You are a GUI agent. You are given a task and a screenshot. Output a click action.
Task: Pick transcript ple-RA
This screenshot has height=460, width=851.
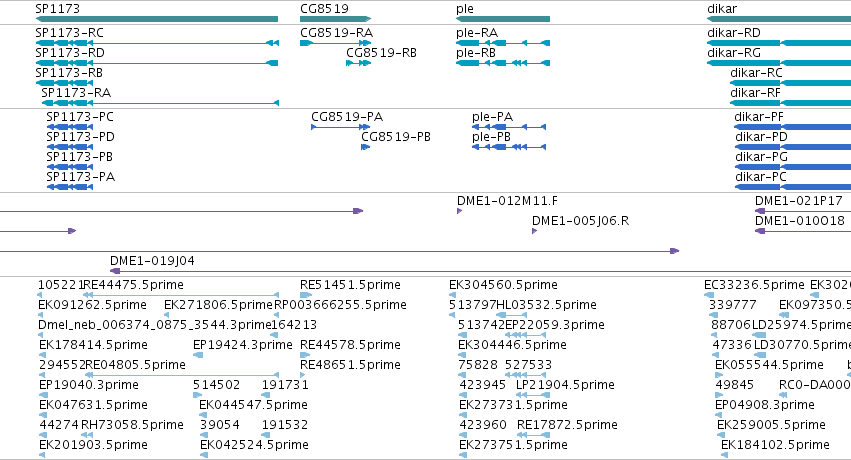(477, 33)
